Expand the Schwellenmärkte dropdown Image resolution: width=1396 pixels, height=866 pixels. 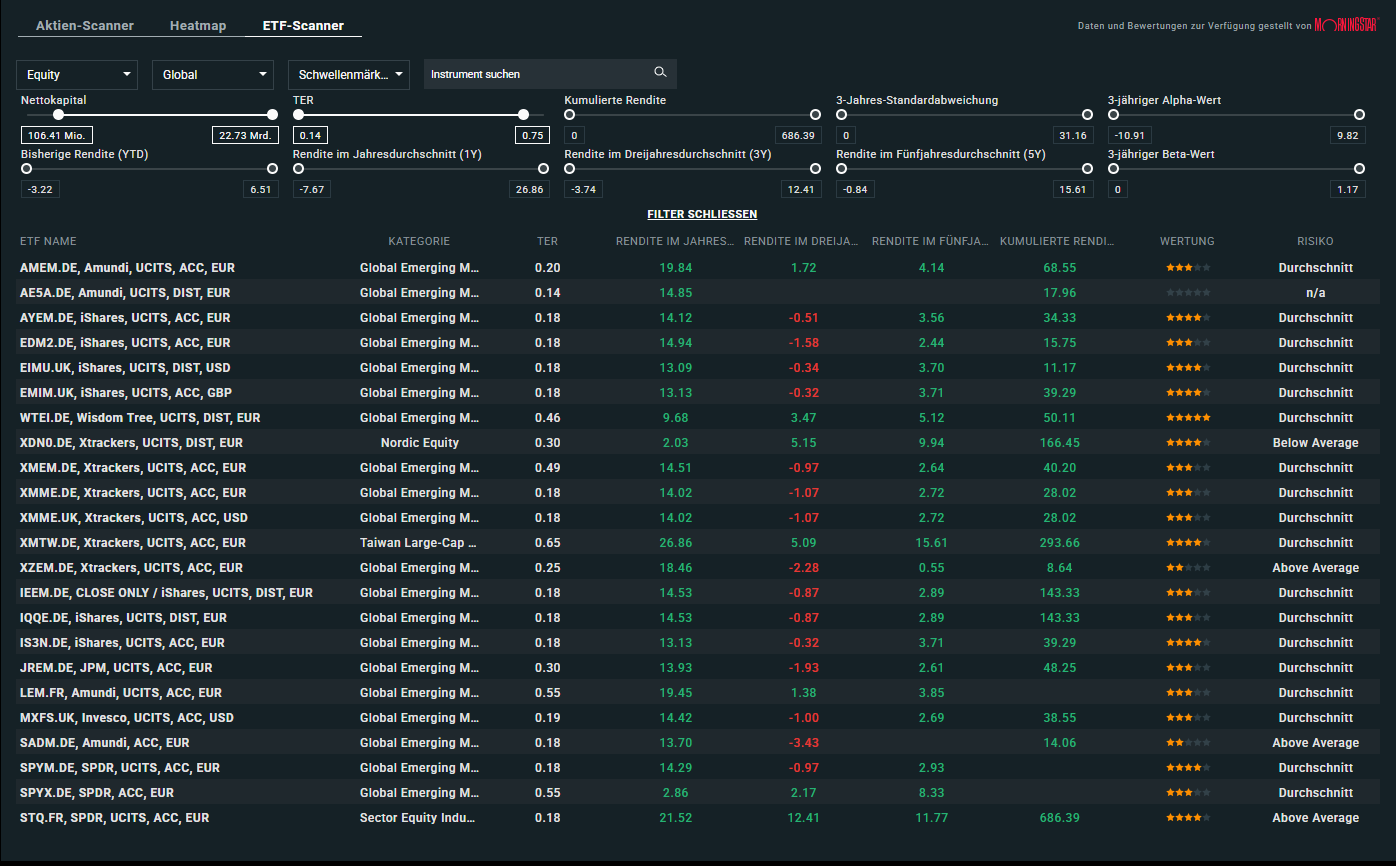click(348, 74)
